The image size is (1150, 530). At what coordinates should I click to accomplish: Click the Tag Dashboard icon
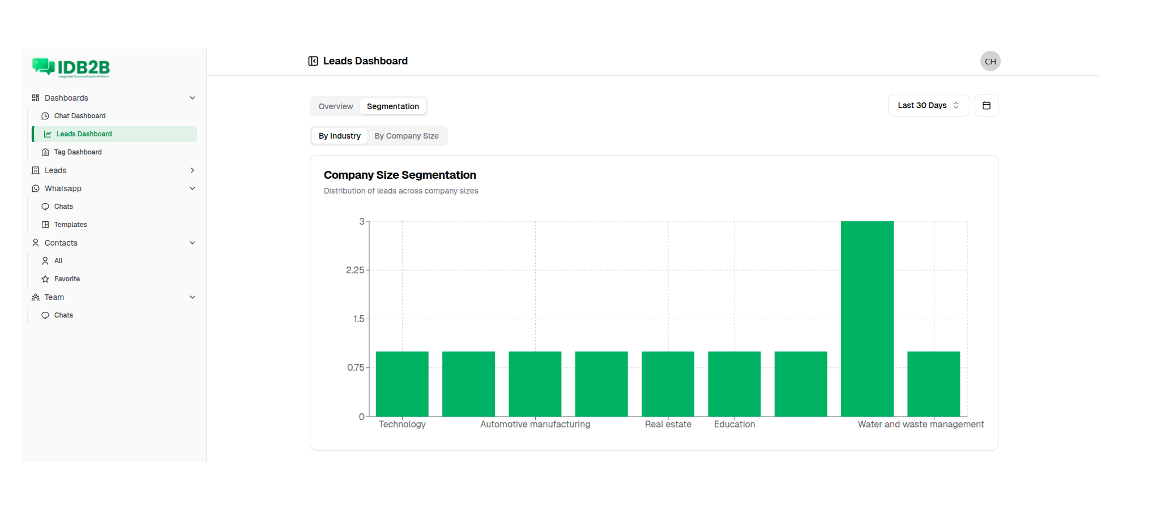(x=45, y=152)
